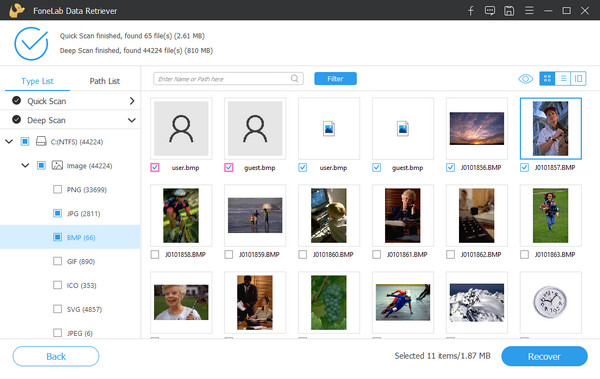Select the J0101857.BMP baseball player thumbnail
The height and width of the screenshot is (379, 600).
[551, 128]
